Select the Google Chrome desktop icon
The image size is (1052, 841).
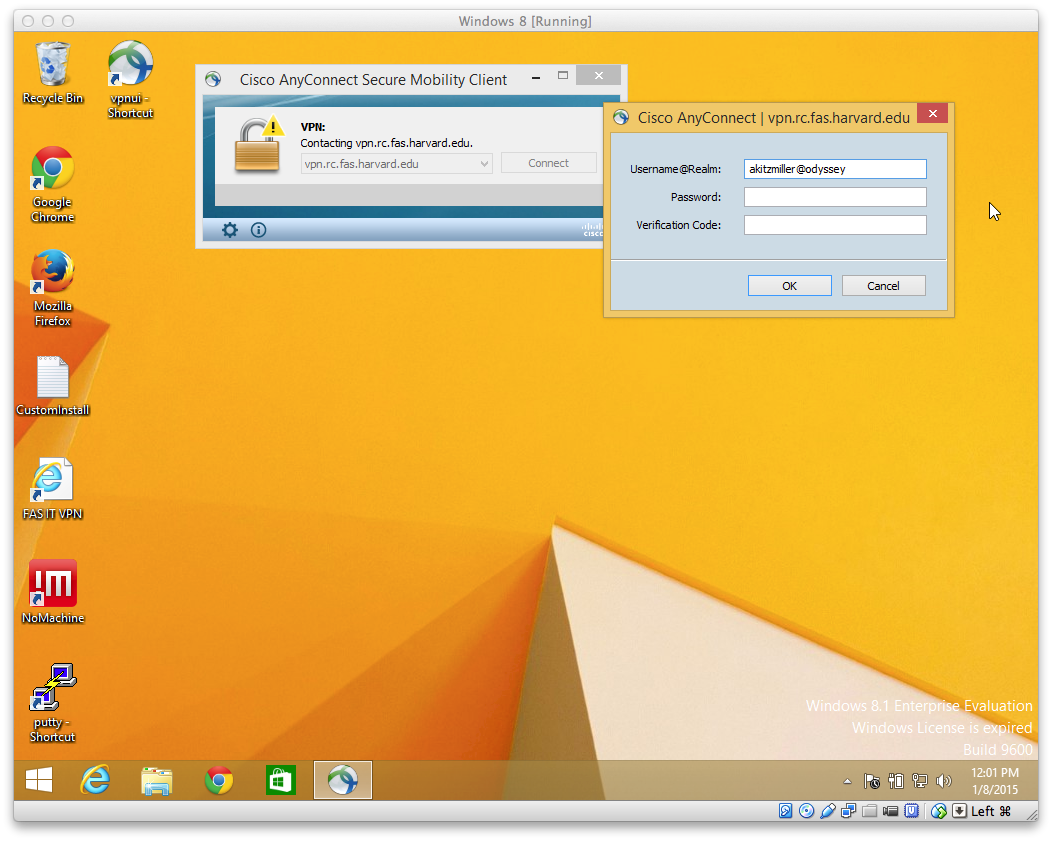[52, 184]
